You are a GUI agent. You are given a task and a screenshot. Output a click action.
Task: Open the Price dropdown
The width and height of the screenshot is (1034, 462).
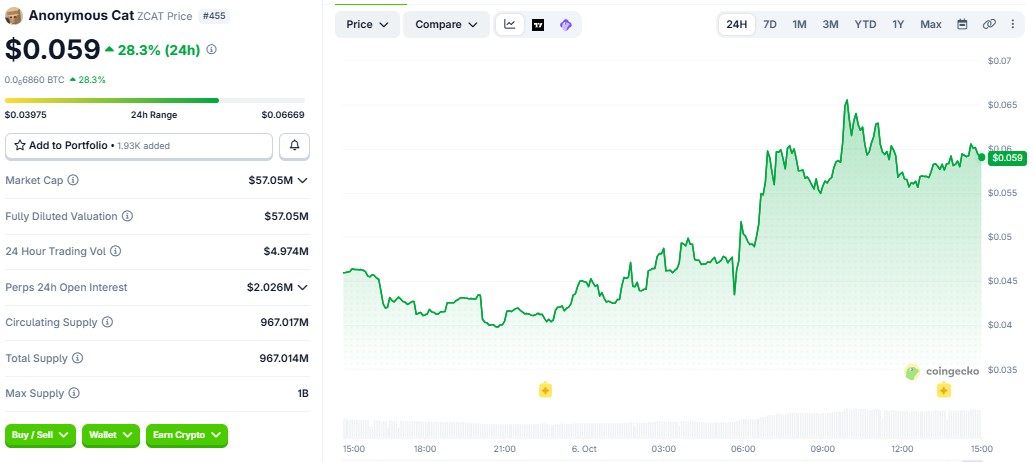pyautogui.click(x=367, y=24)
